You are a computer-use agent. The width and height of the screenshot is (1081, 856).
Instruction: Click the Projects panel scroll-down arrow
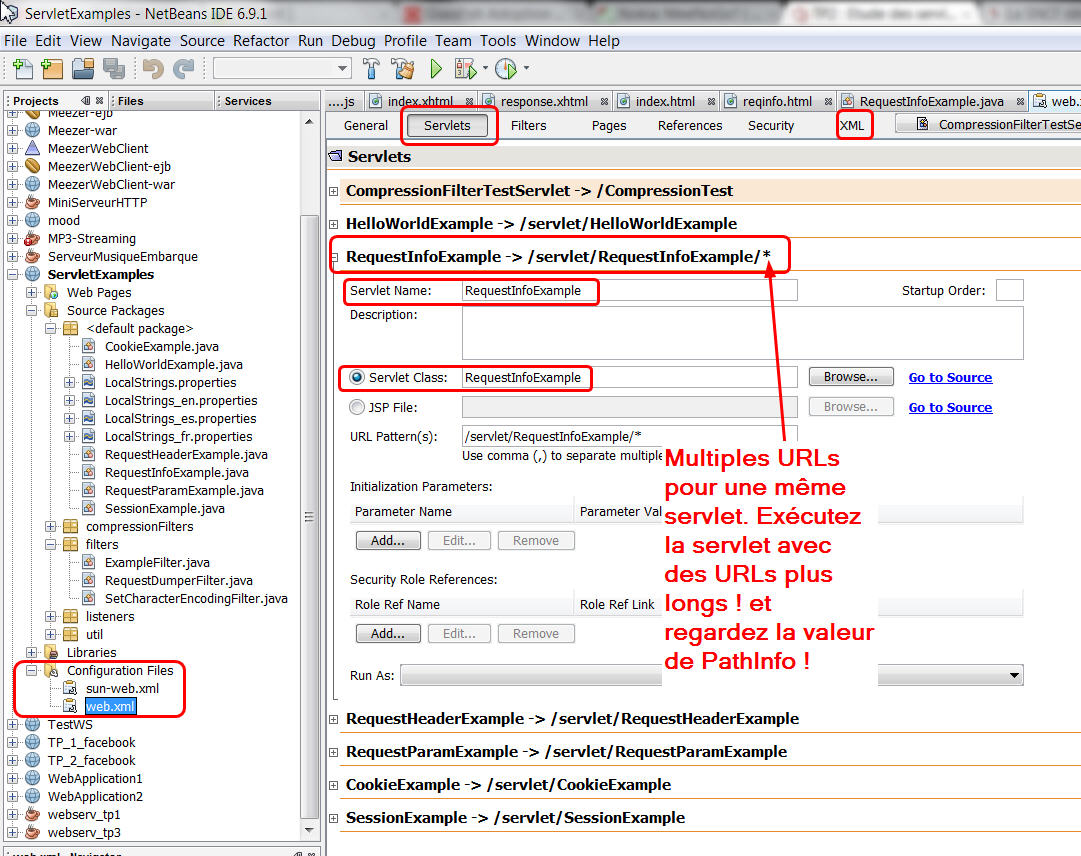(309, 830)
